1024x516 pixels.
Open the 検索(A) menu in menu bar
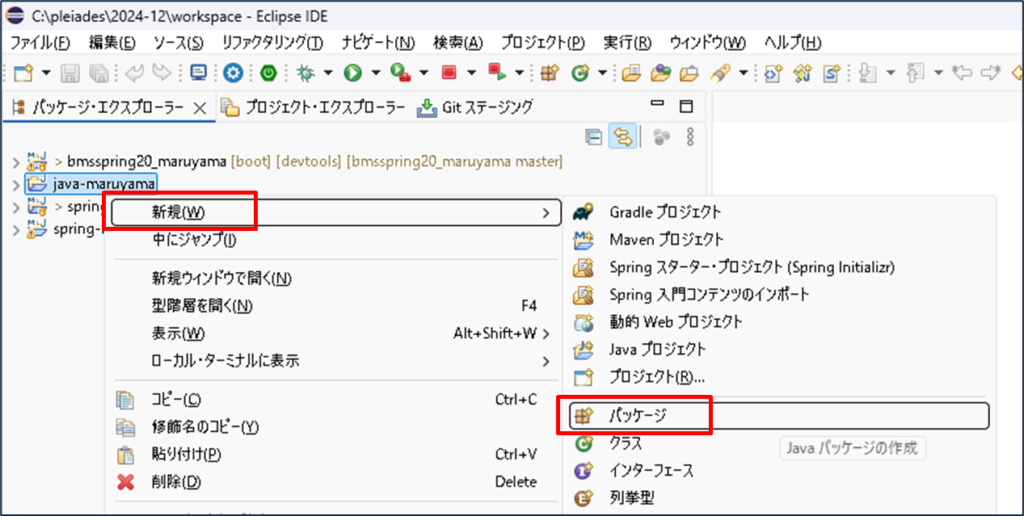(457, 43)
